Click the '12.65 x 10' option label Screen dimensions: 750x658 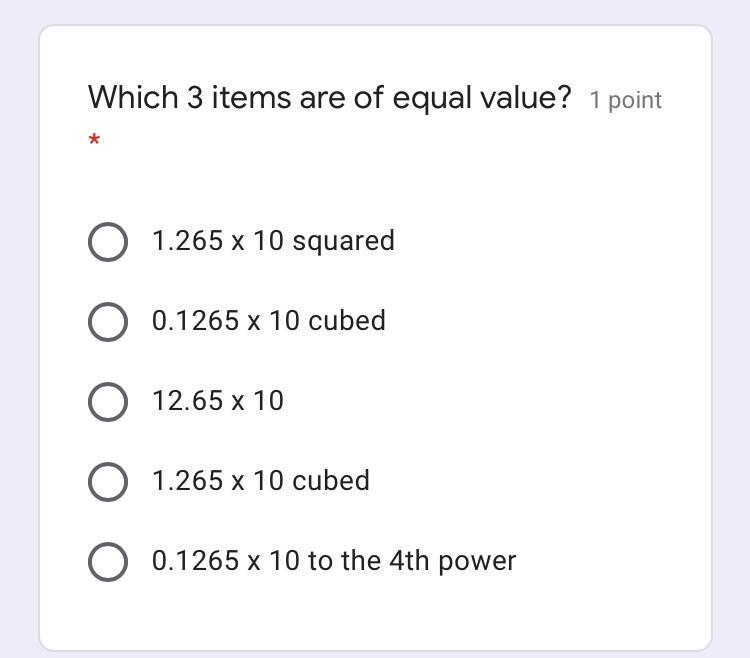click(218, 401)
